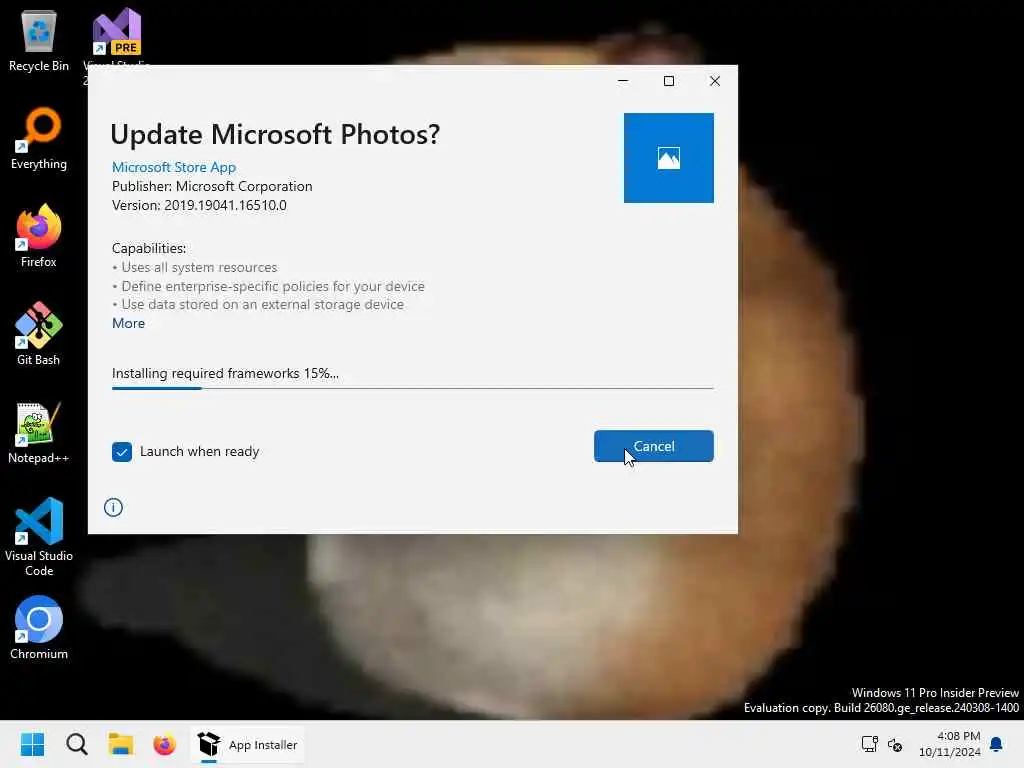1024x768 pixels.
Task: Click the Define enterprise-specific policies capability text
Action: tap(268, 286)
